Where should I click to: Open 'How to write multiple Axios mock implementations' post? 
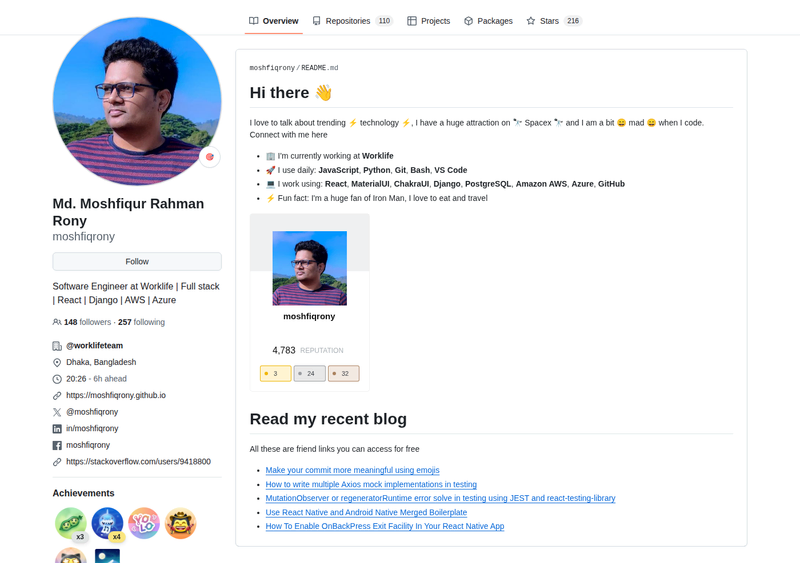click(x=371, y=484)
